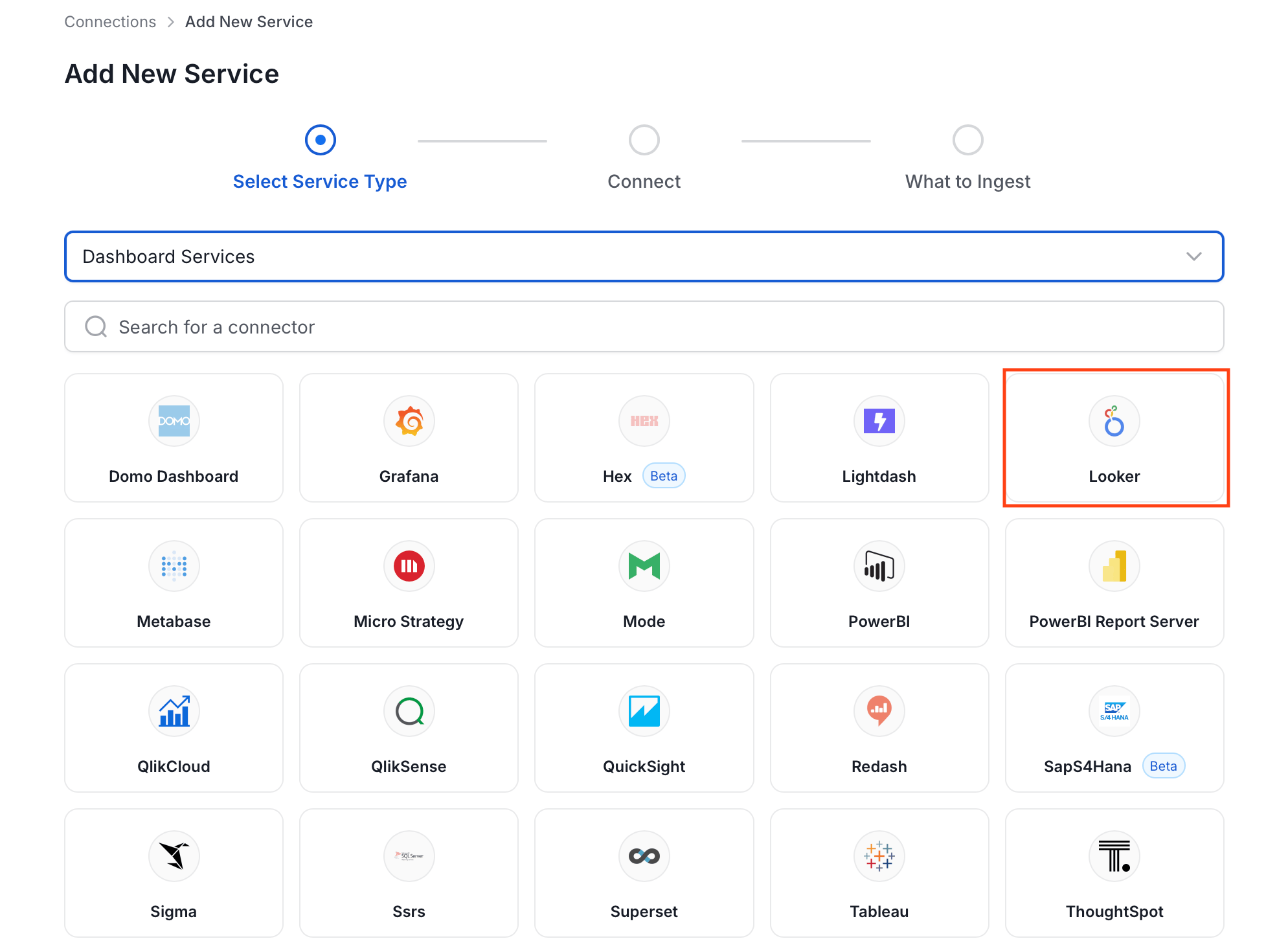1277x952 pixels.
Task: Choose the Grafana connector icon
Action: pos(409,421)
